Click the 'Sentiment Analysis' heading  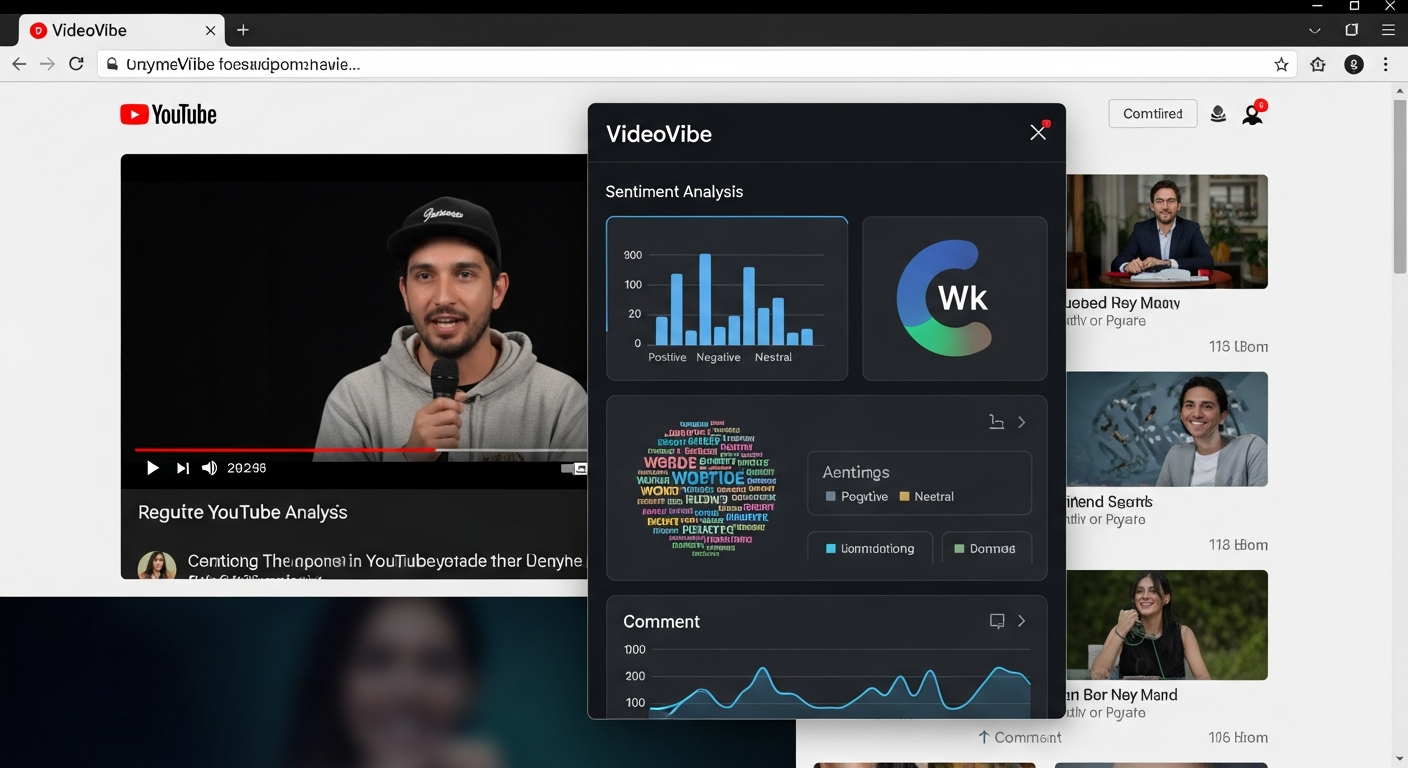(x=674, y=191)
